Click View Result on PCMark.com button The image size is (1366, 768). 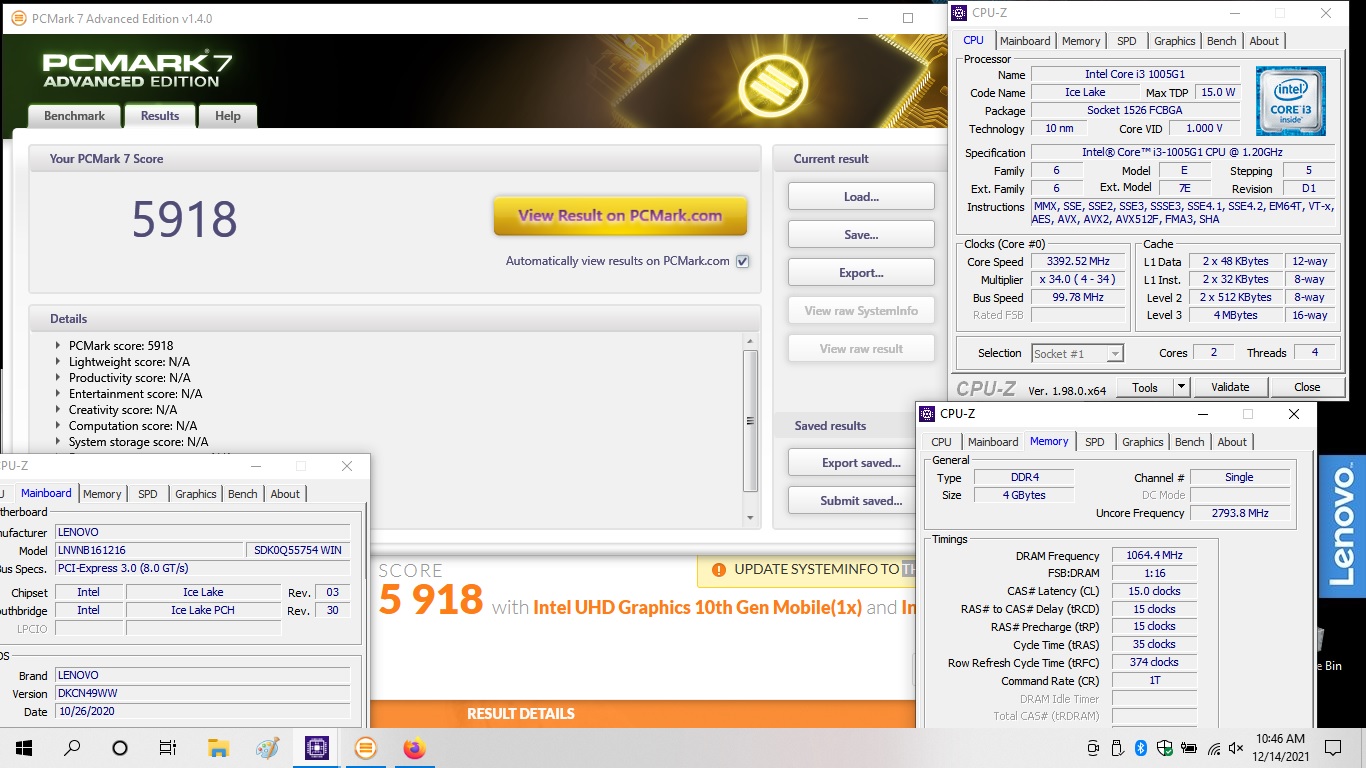[x=620, y=215]
